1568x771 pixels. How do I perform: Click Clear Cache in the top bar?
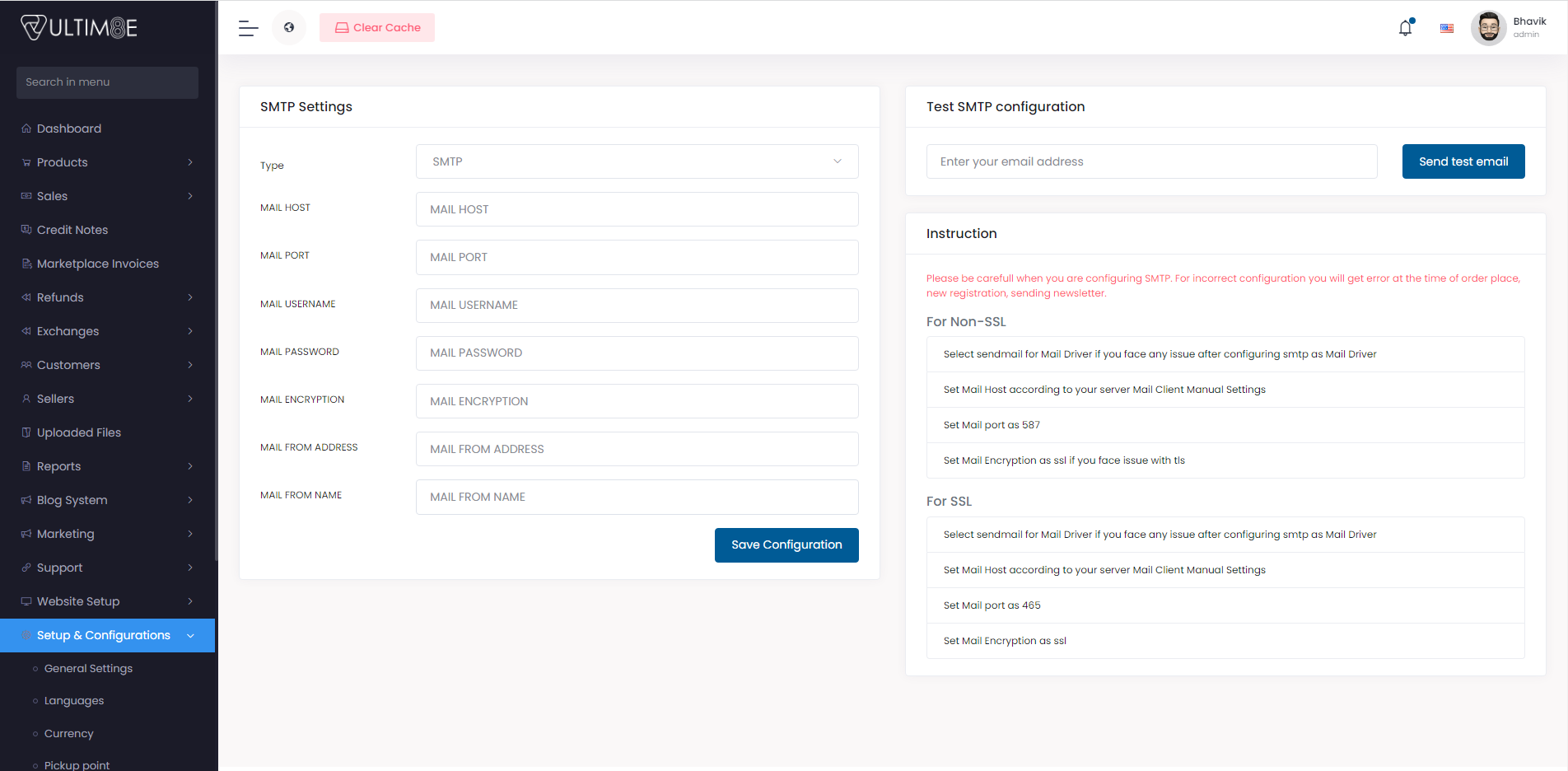376,27
